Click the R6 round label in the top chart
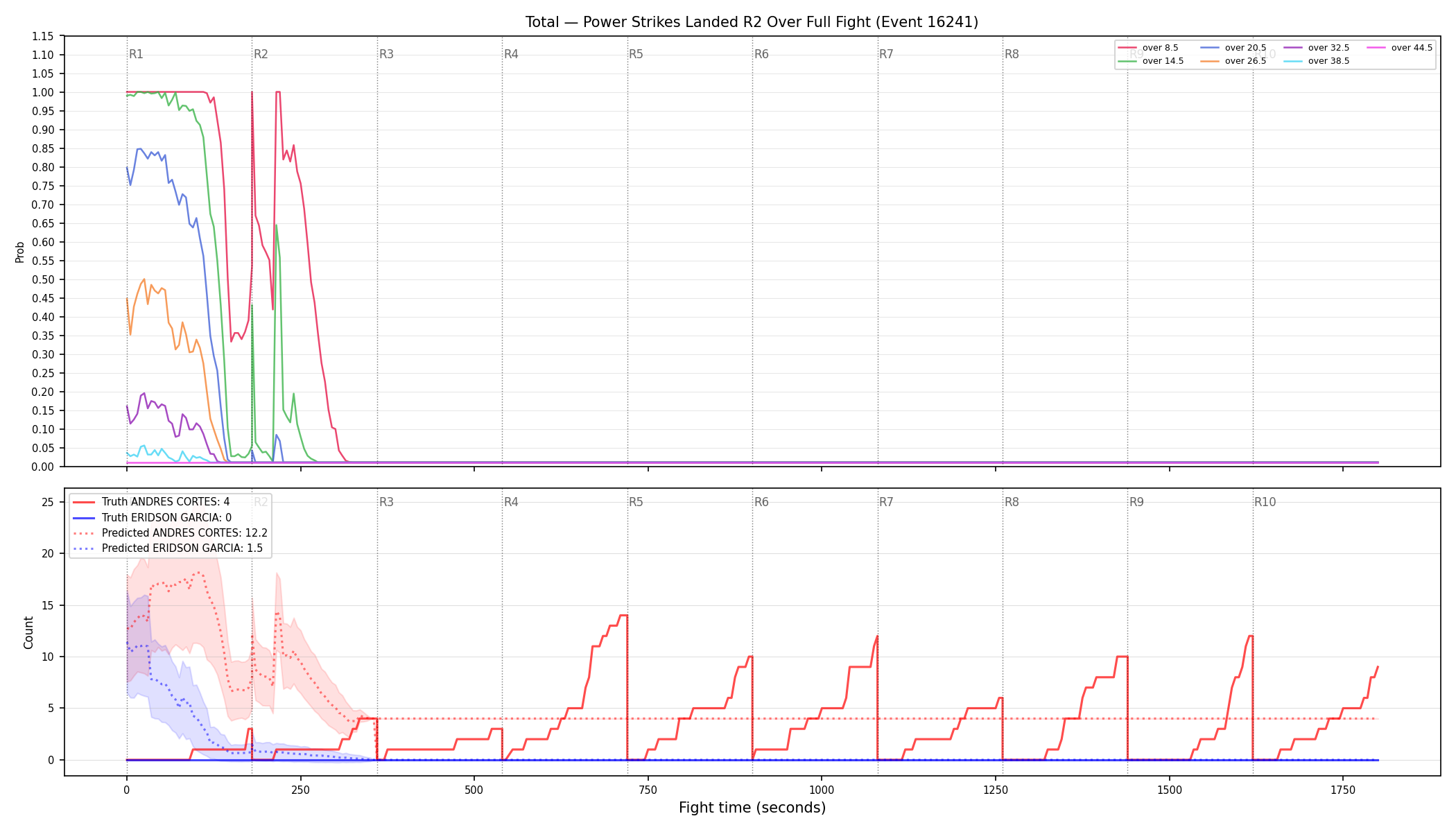 [x=761, y=54]
